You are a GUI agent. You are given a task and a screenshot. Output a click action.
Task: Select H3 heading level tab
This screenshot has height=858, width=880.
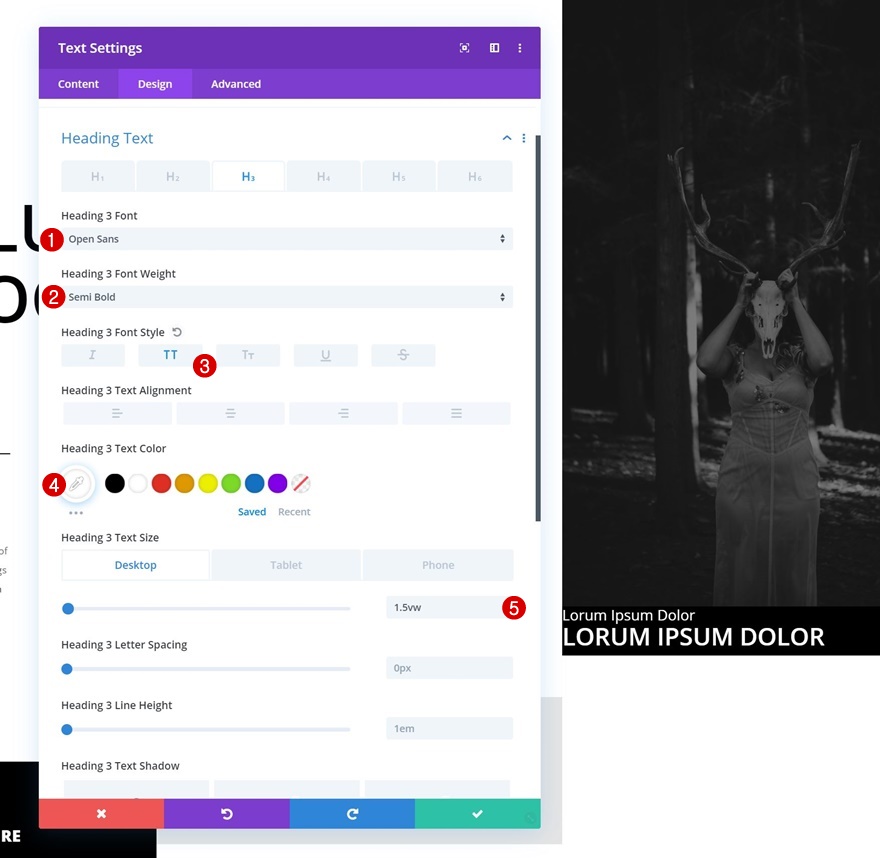(248, 177)
